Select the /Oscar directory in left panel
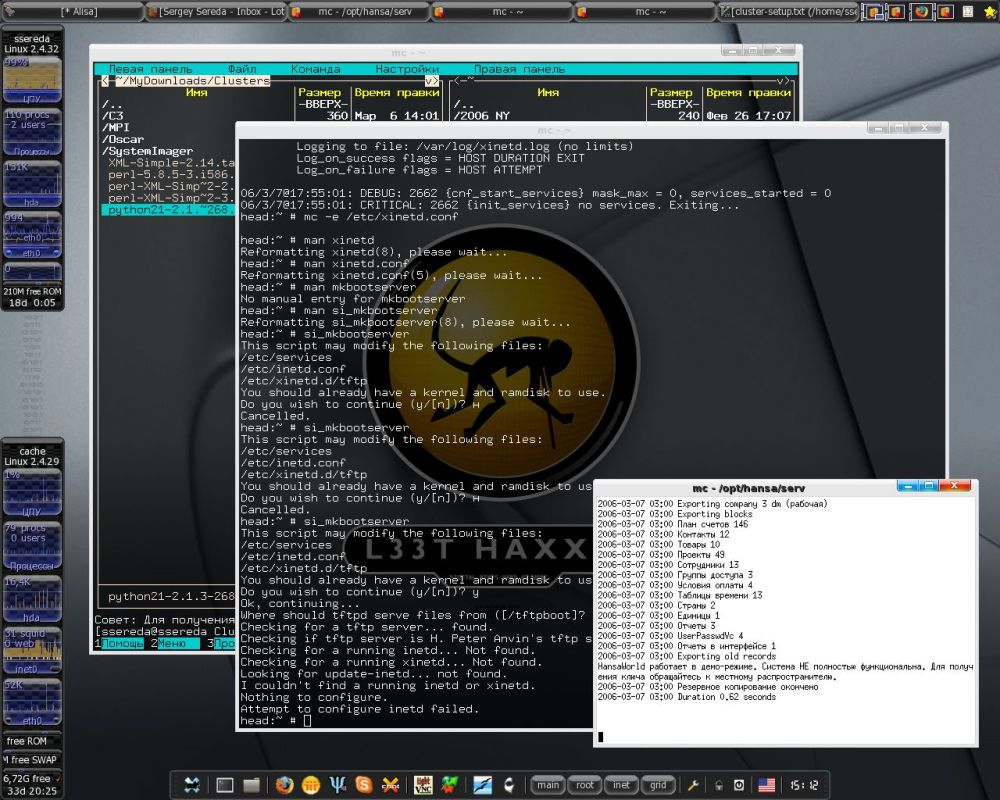 (122, 139)
